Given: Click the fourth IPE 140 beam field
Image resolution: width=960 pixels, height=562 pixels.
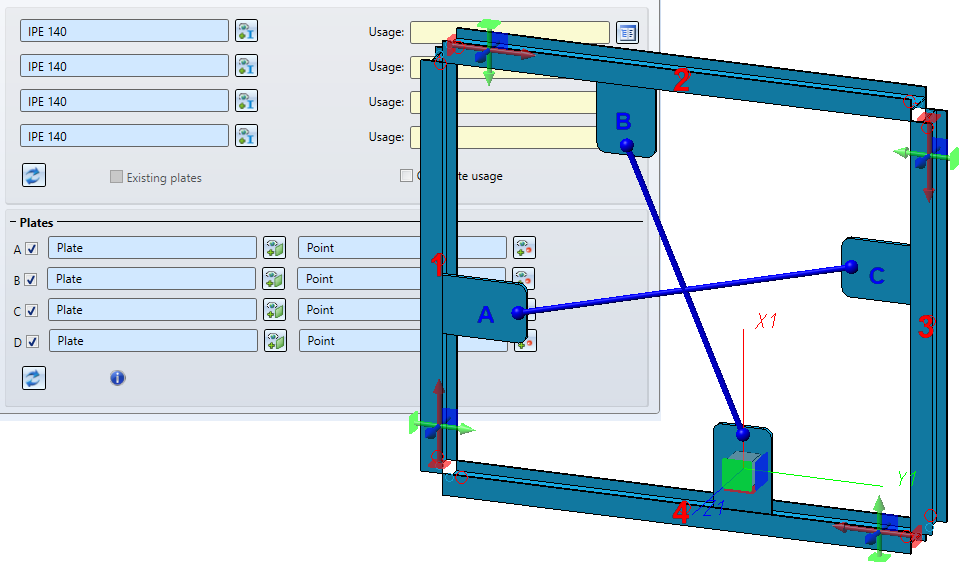Looking at the screenshot, I should tap(124, 136).
